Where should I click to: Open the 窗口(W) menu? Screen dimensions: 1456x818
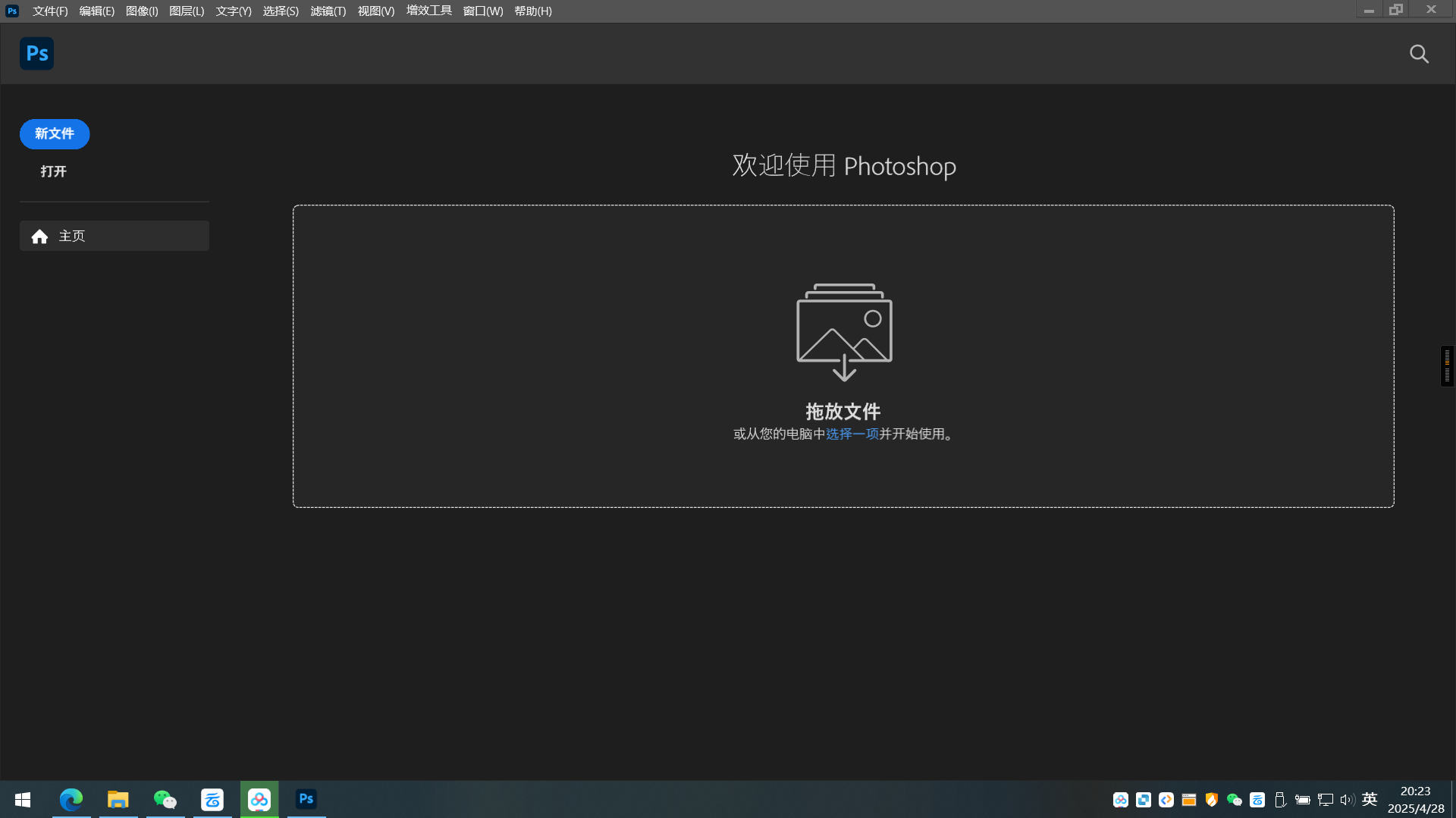[x=483, y=11]
